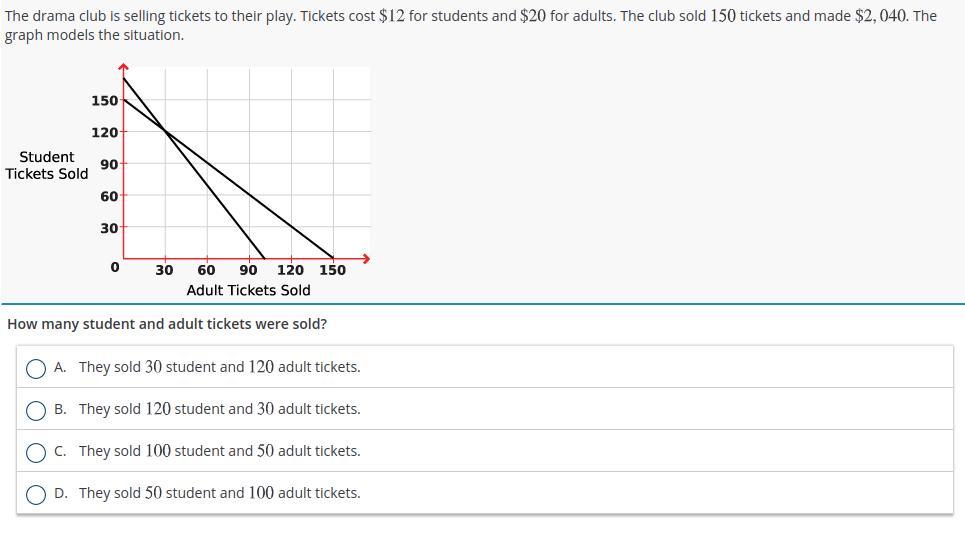965x542 pixels.
Task: Click the 150 label on the vertical axis
Action: coord(105,100)
